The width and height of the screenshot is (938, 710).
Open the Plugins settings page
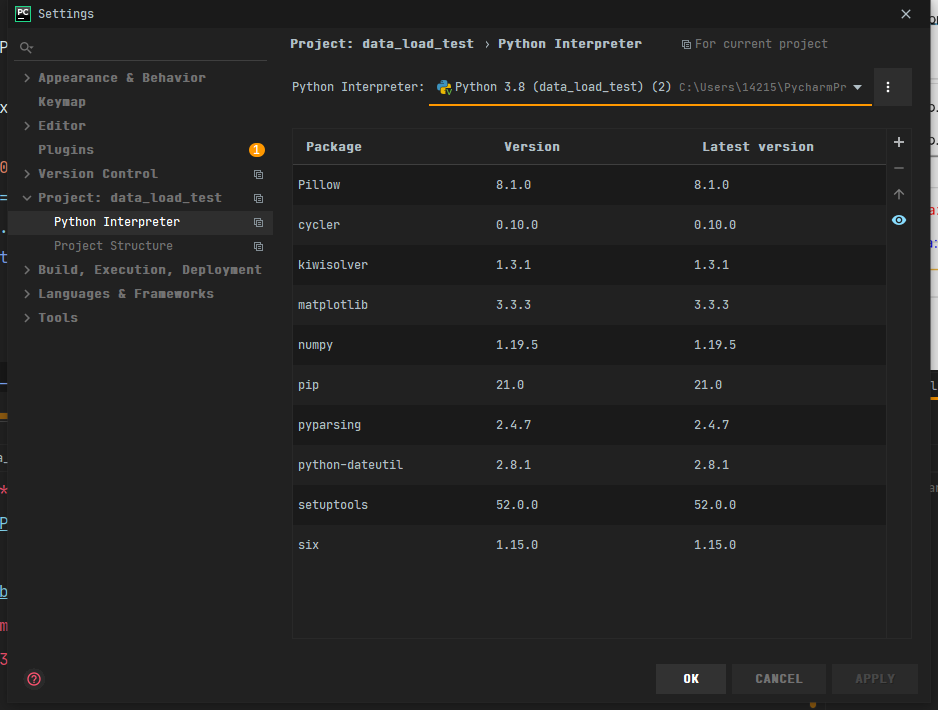66,150
